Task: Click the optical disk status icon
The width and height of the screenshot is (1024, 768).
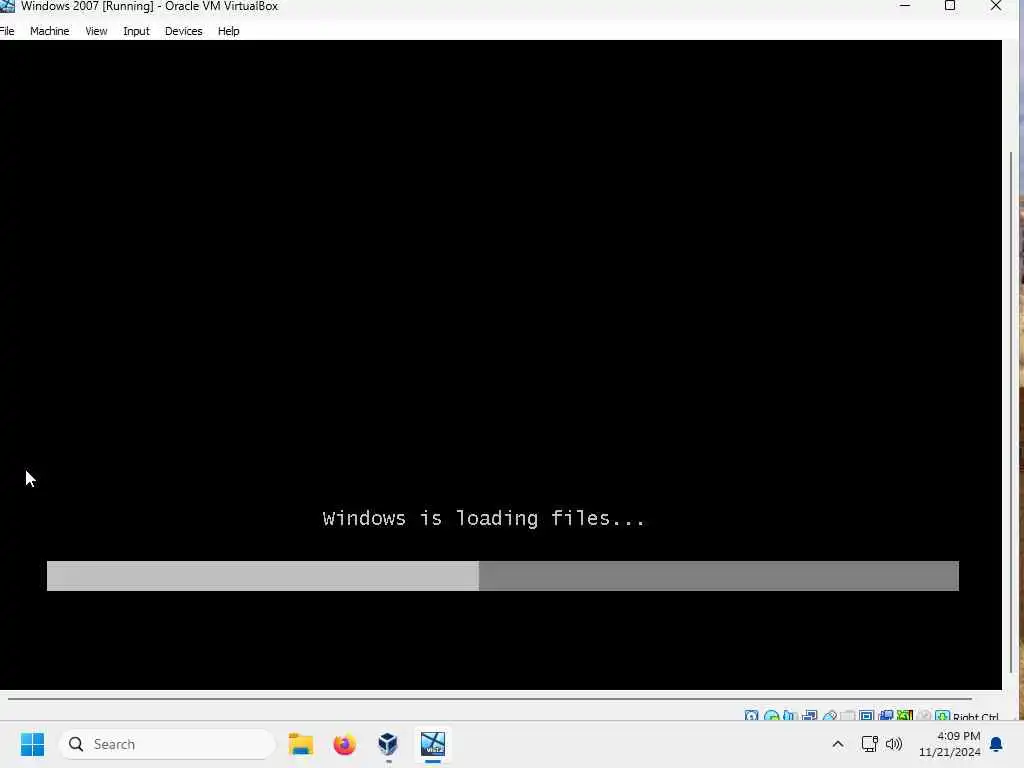Action: 771,716
